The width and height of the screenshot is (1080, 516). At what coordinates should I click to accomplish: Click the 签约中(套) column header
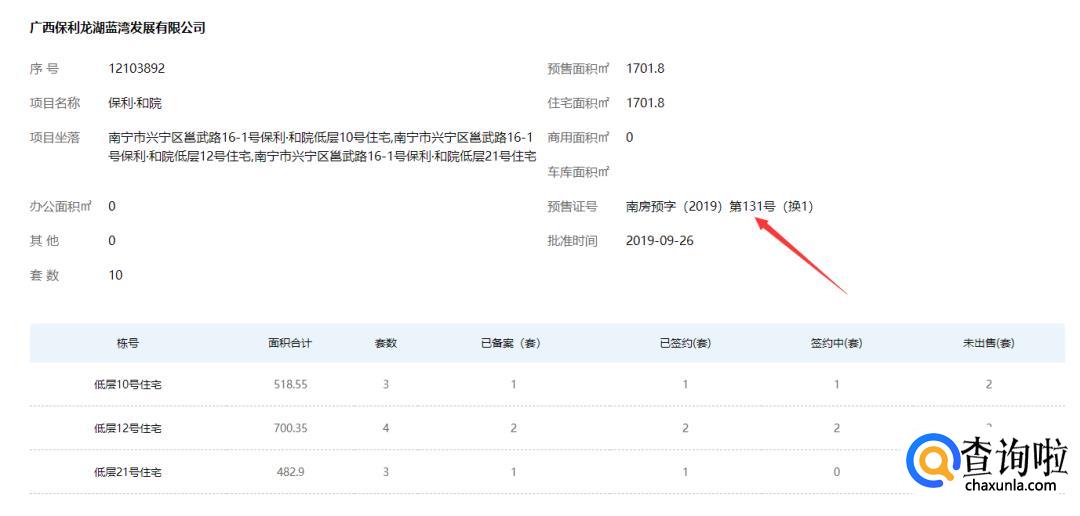(836, 343)
